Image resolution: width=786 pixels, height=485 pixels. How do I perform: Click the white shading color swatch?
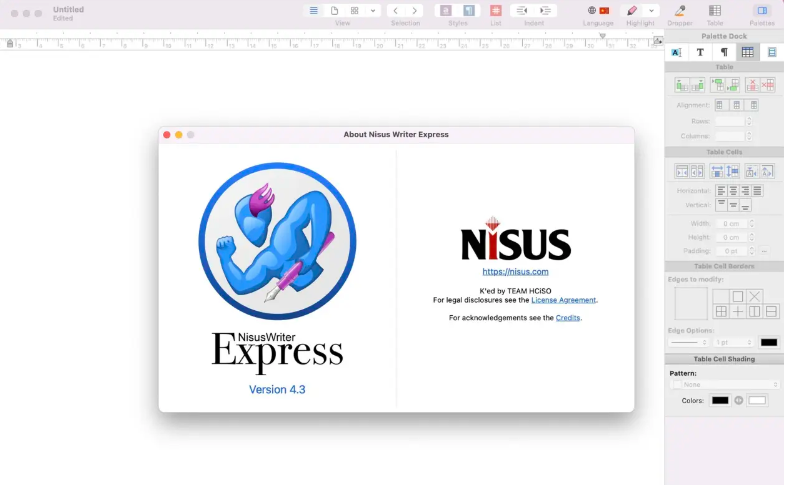click(757, 400)
